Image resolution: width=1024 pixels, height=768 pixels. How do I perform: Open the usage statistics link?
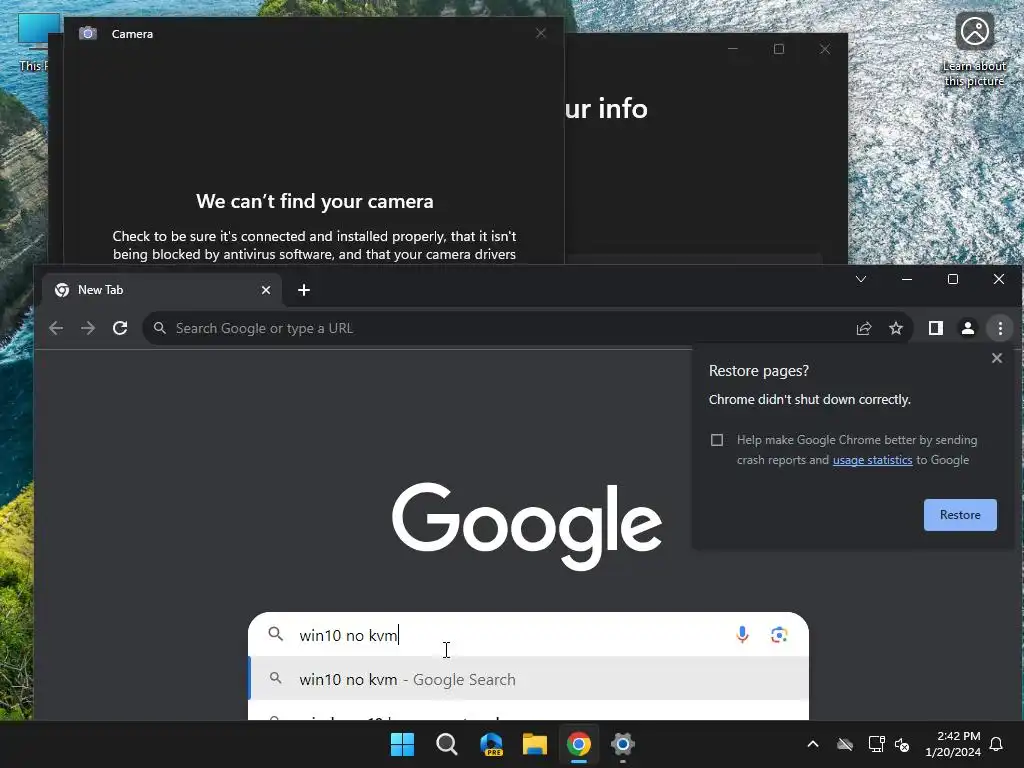coord(872,460)
